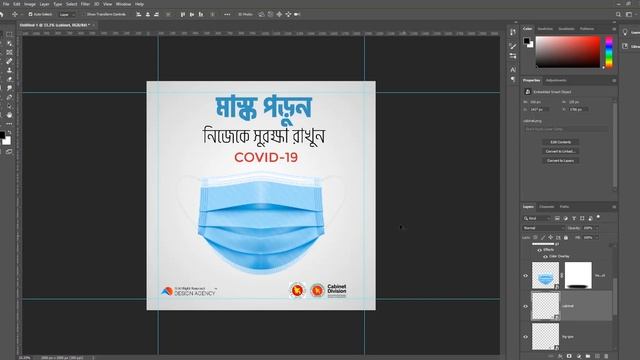Add layer style fx icon

(560, 356)
